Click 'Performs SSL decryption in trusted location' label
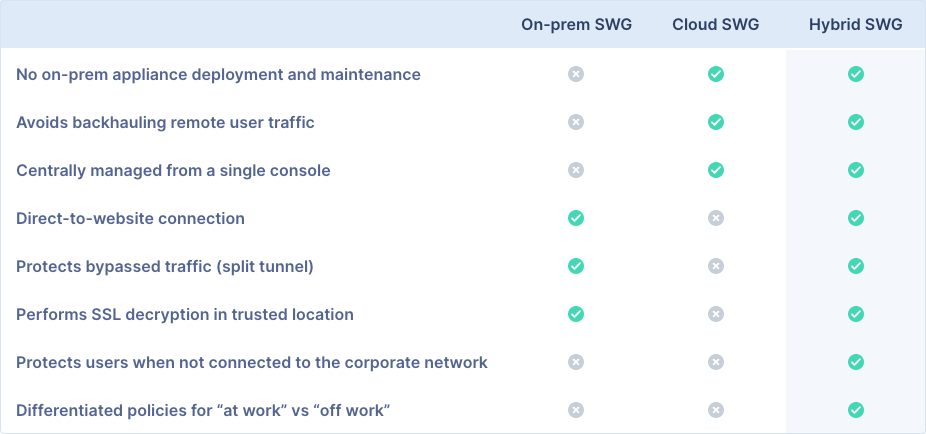This screenshot has height=434, width=926. click(x=185, y=315)
